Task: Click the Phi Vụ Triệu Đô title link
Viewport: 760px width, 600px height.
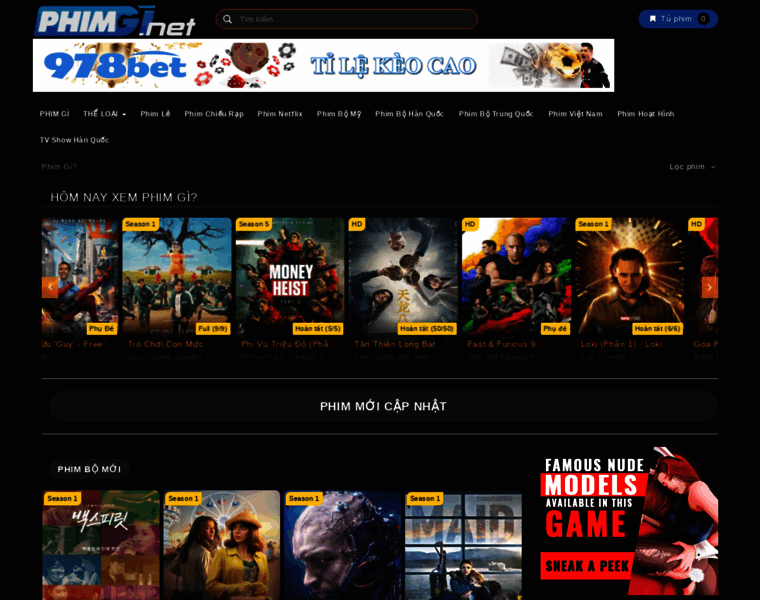Action: coord(289,344)
